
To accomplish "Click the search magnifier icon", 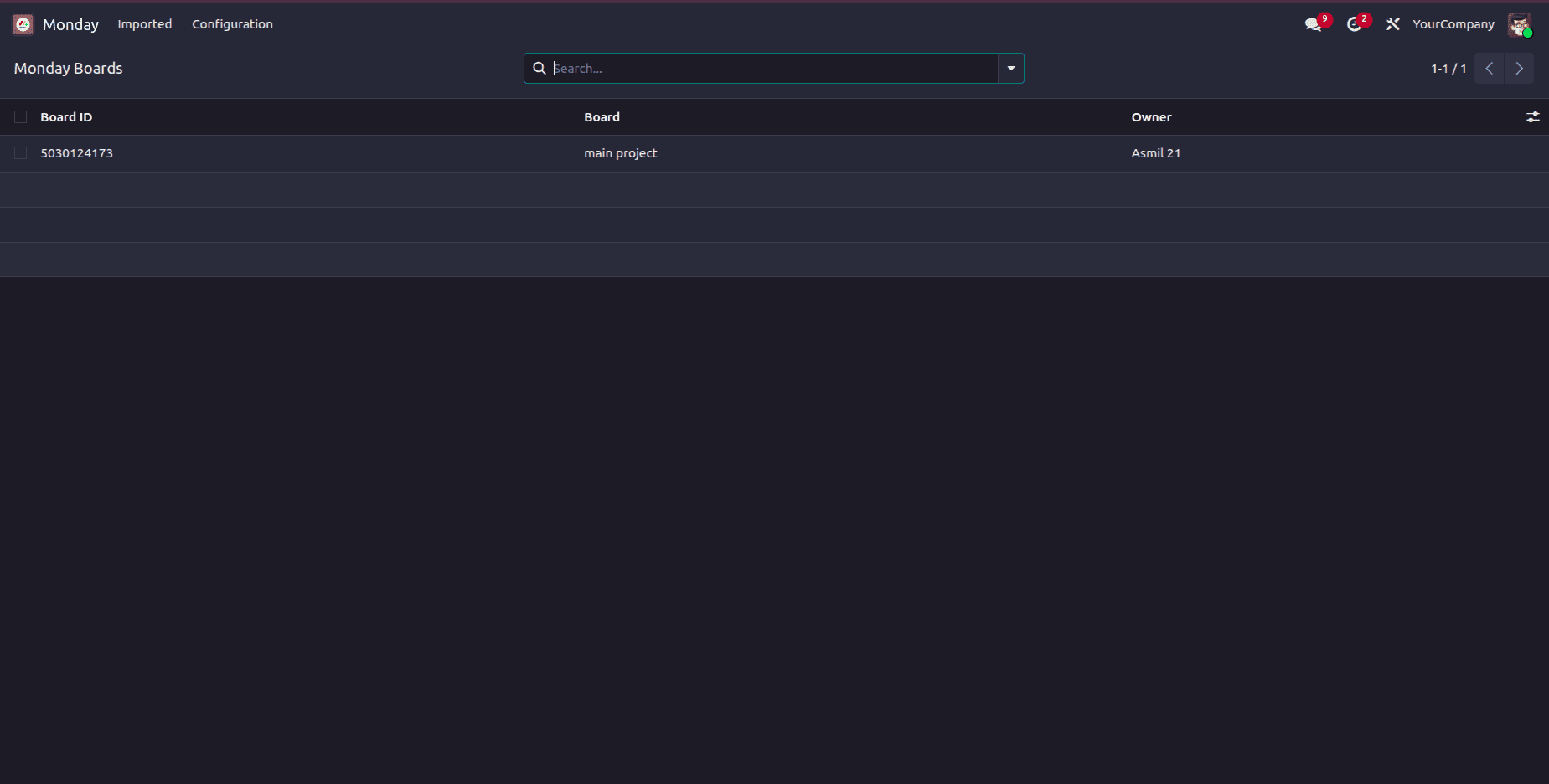I will coord(540,69).
